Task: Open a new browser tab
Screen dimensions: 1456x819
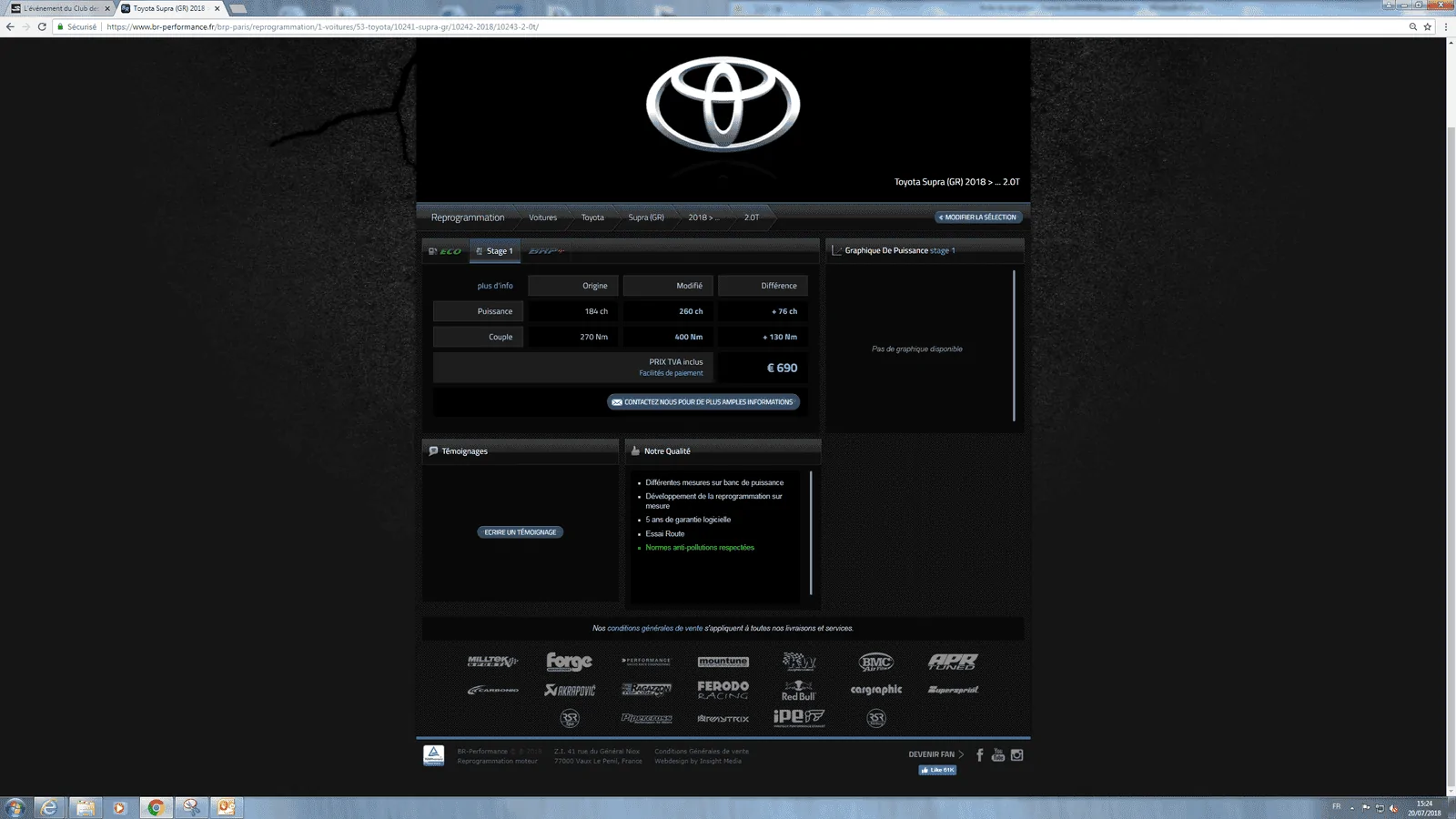Action: (x=238, y=8)
